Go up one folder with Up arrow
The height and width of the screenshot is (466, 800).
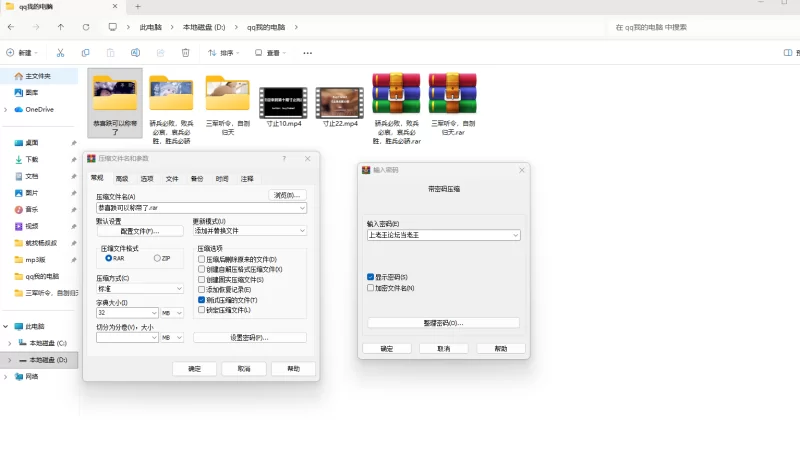click(61, 27)
